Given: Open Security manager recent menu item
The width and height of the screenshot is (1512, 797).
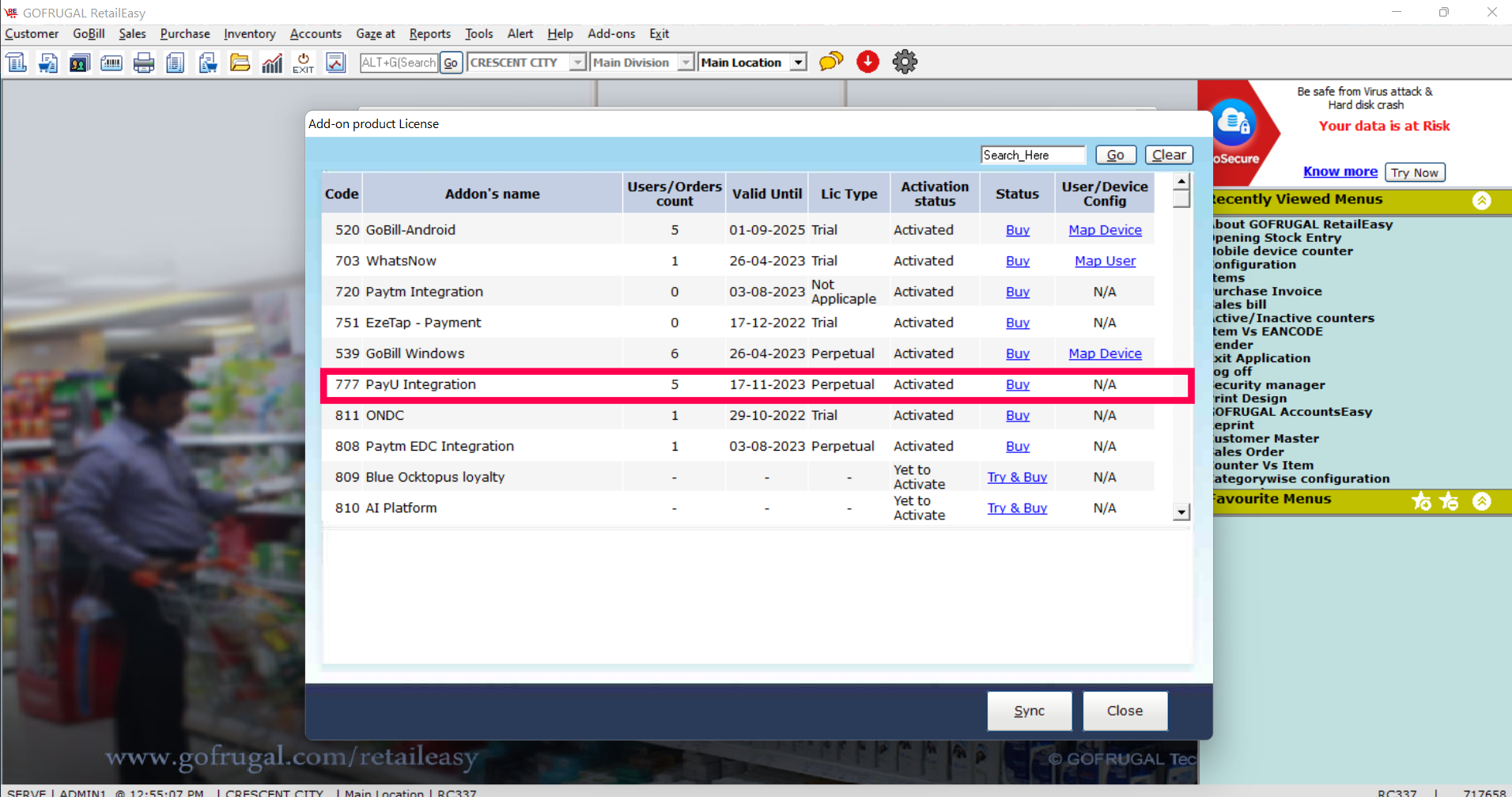Looking at the screenshot, I should click(1268, 385).
